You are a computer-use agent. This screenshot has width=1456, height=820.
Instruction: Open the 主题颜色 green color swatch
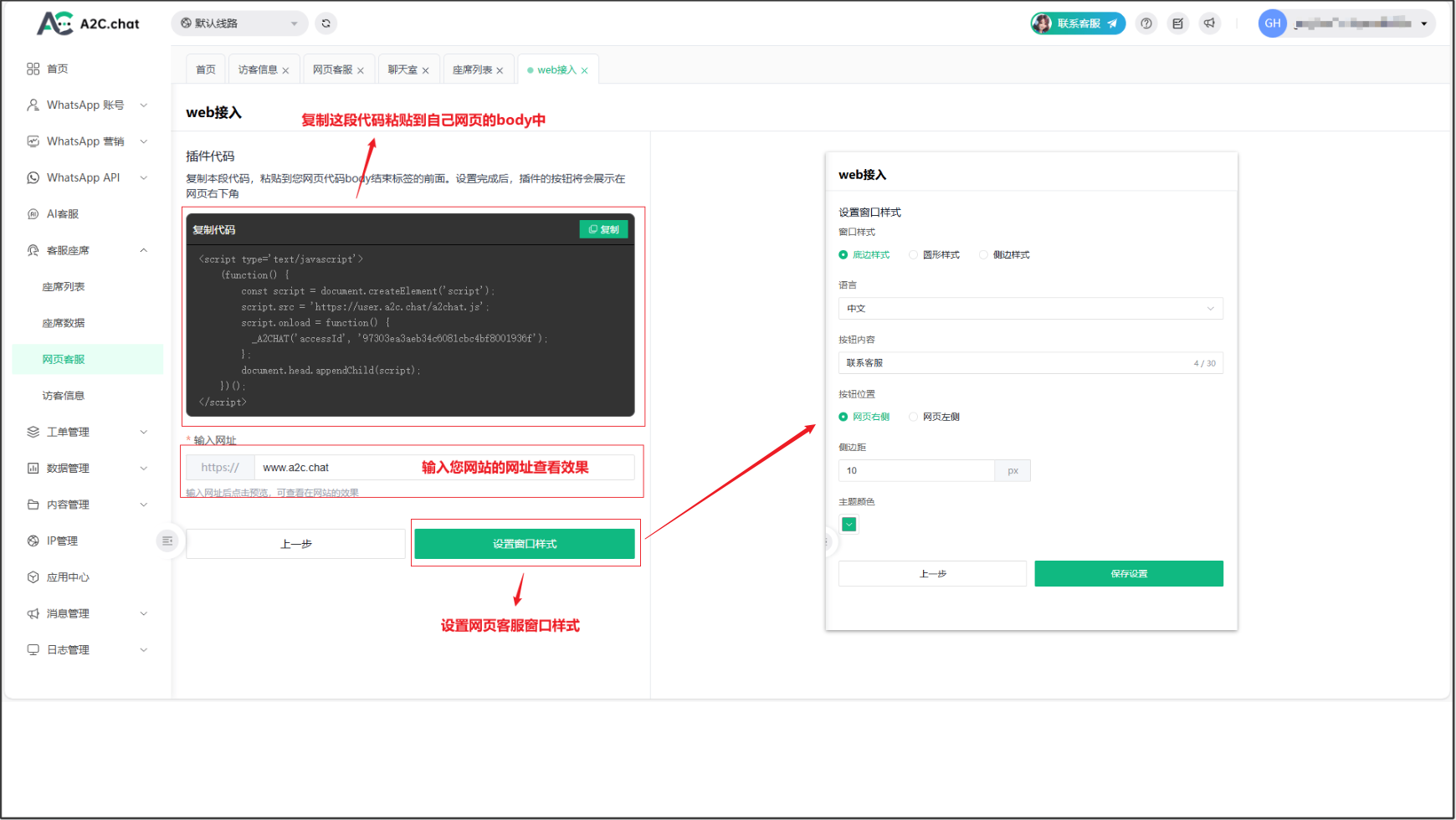click(x=848, y=525)
